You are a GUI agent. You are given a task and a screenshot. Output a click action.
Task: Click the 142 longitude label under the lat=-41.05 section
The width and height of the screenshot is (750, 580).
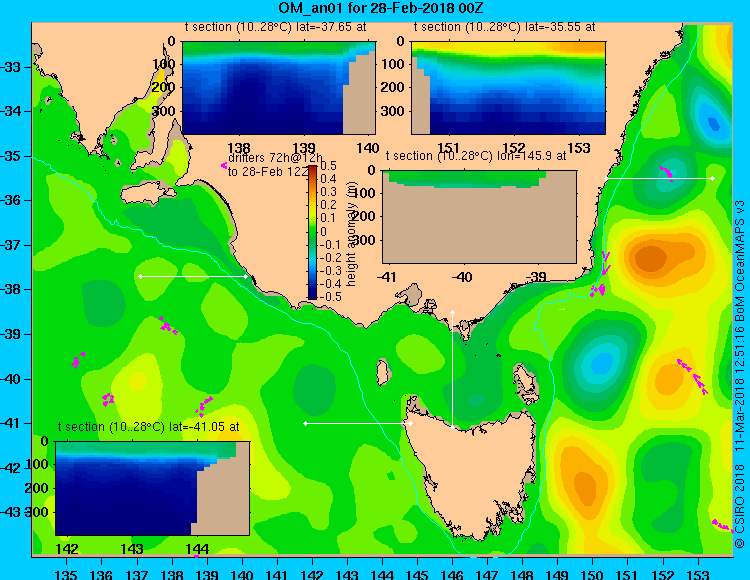[67, 549]
